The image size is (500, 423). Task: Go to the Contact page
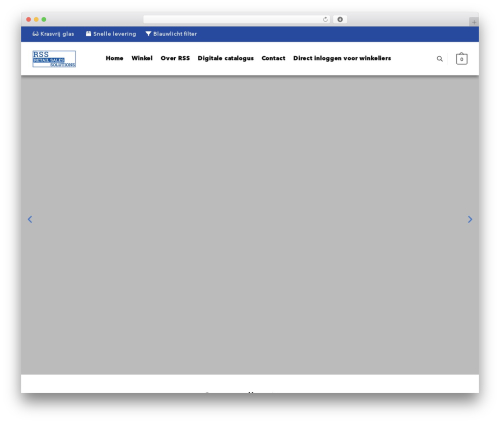click(x=273, y=58)
